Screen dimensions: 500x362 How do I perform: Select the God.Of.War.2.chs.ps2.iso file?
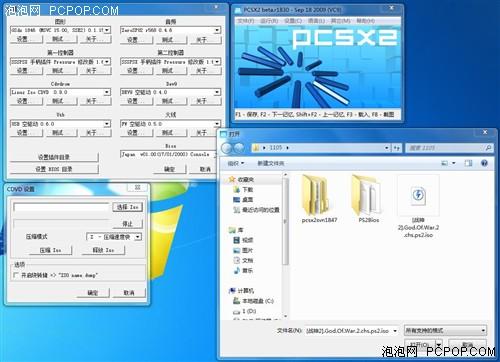(x=418, y=207)
